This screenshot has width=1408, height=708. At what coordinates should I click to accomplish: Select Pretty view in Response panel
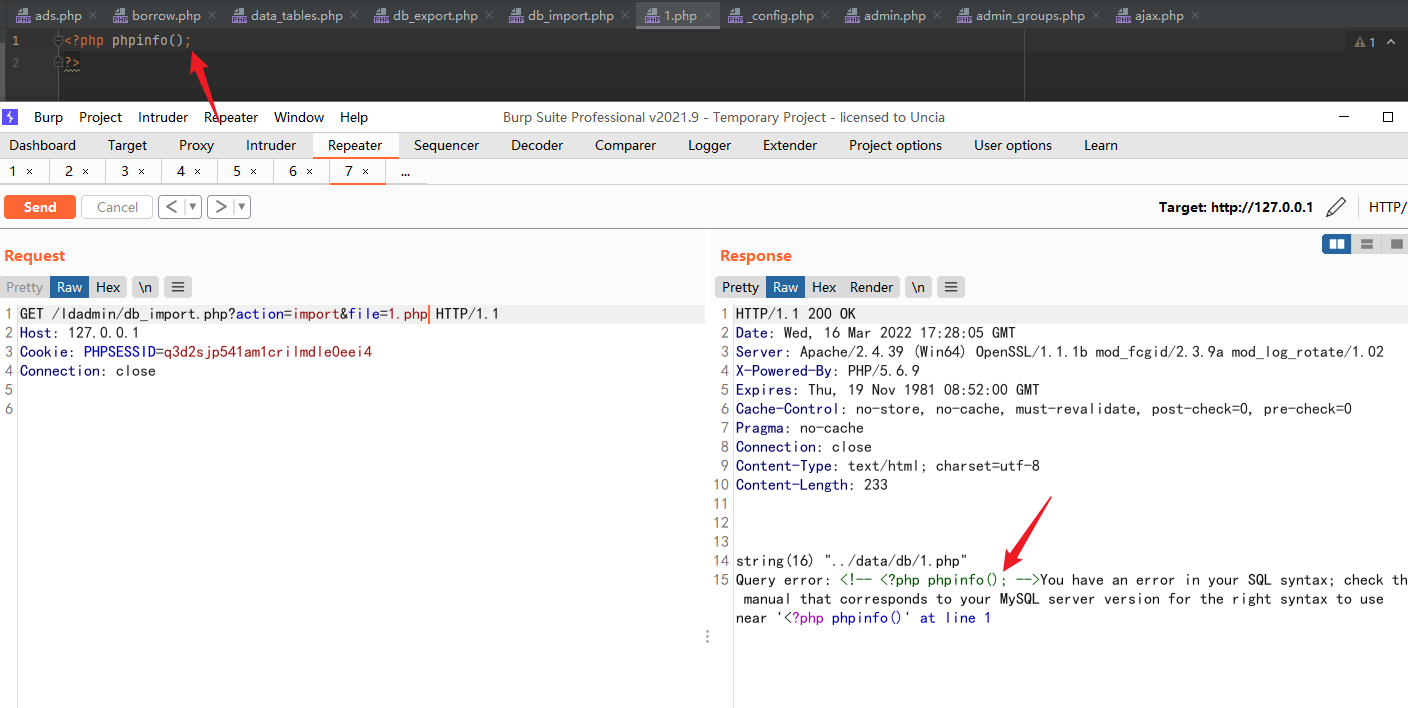pyautogui.click(x=741, y=287)
